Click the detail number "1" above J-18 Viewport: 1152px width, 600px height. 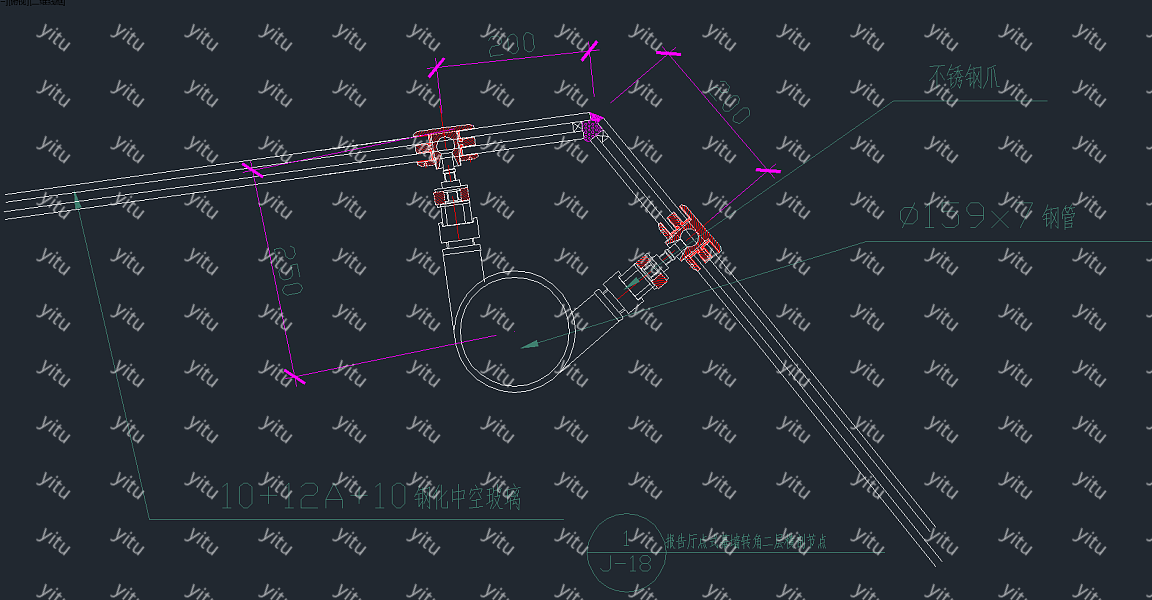626,540
